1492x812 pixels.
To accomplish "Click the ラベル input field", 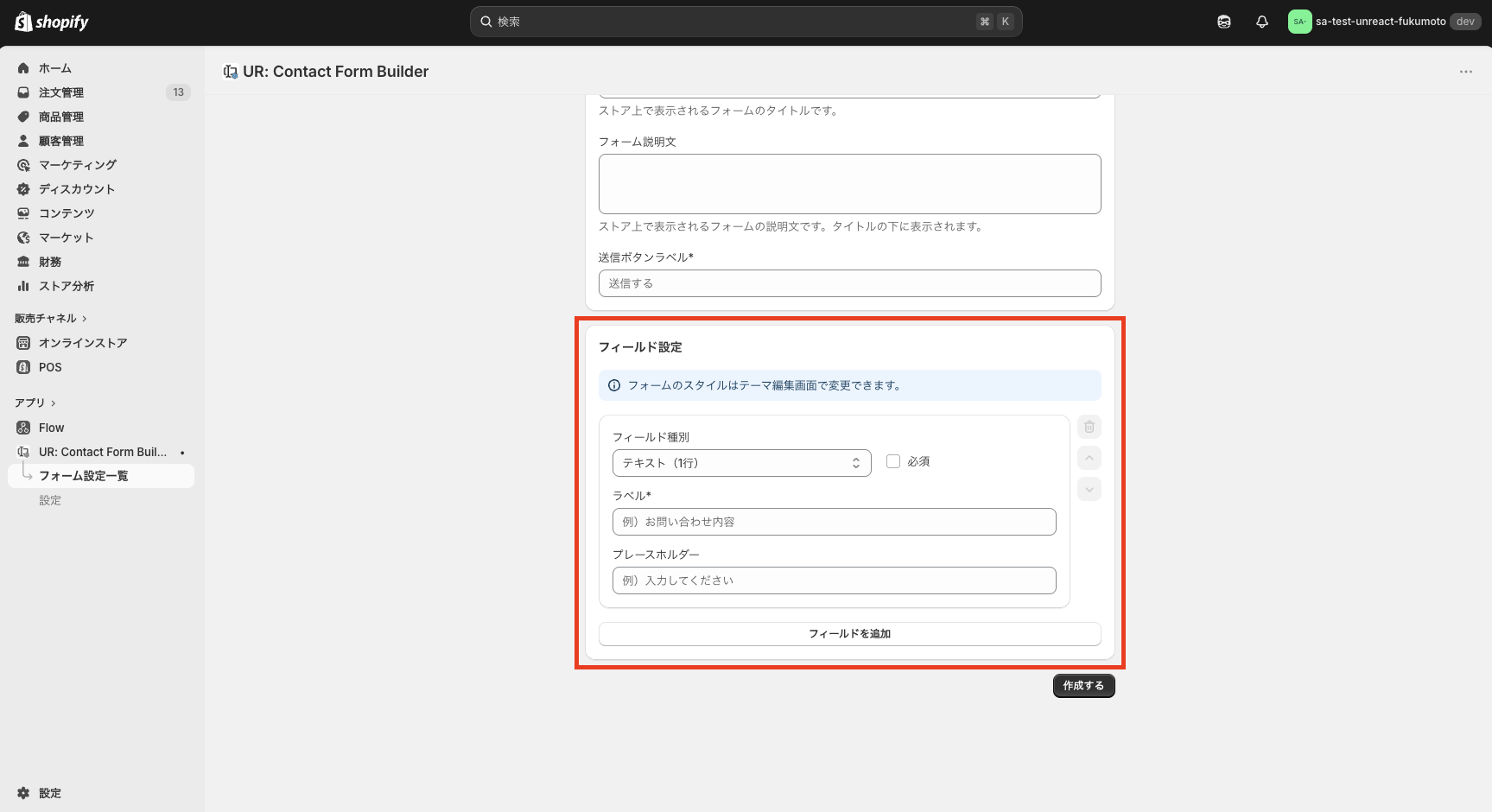I will pyautogui.click(x=834, y=522).
